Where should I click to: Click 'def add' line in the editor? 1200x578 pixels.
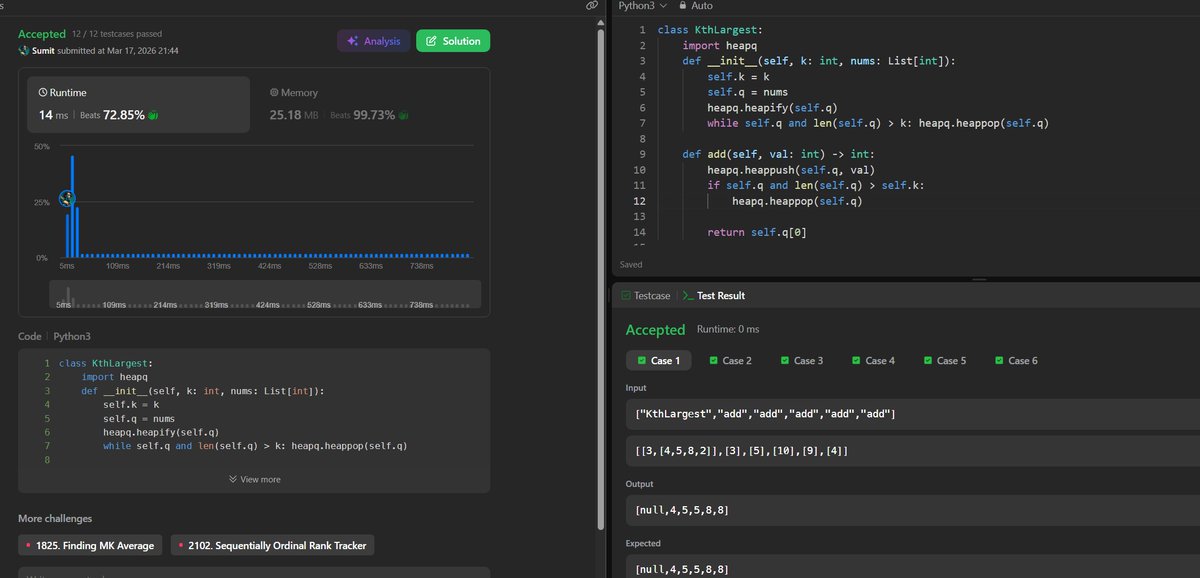[780, 154]
